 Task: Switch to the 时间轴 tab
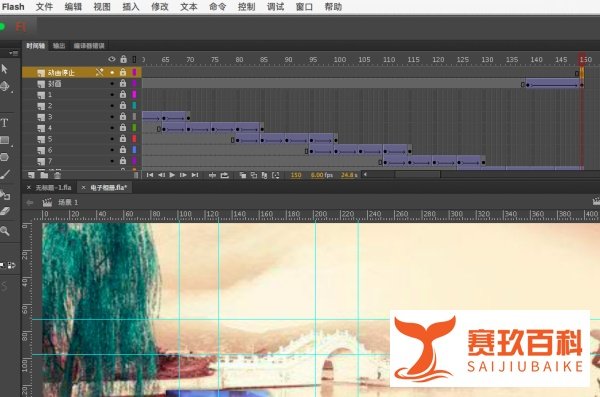[x=36, y=46]
